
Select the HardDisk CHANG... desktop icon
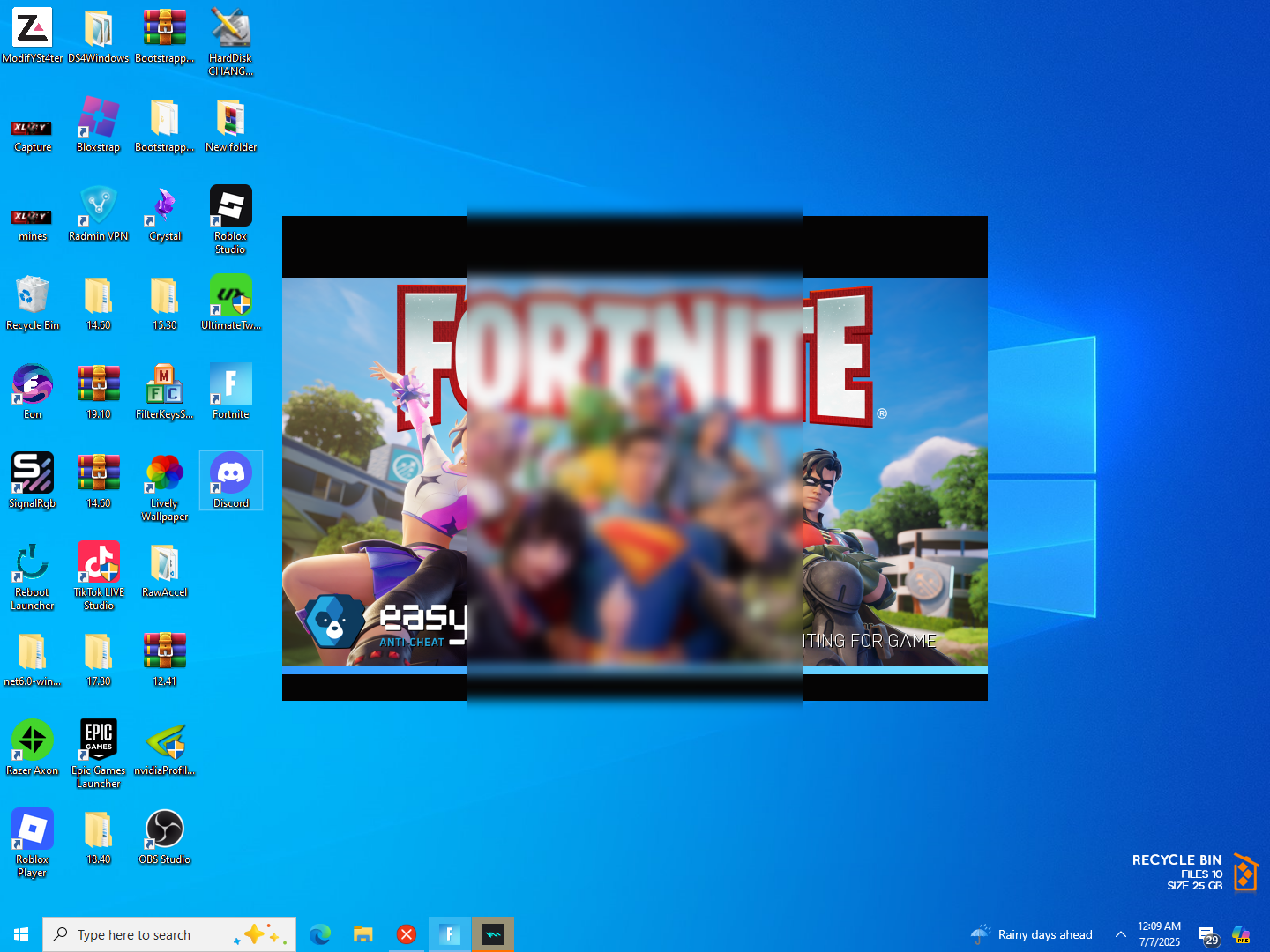(230, 42)
